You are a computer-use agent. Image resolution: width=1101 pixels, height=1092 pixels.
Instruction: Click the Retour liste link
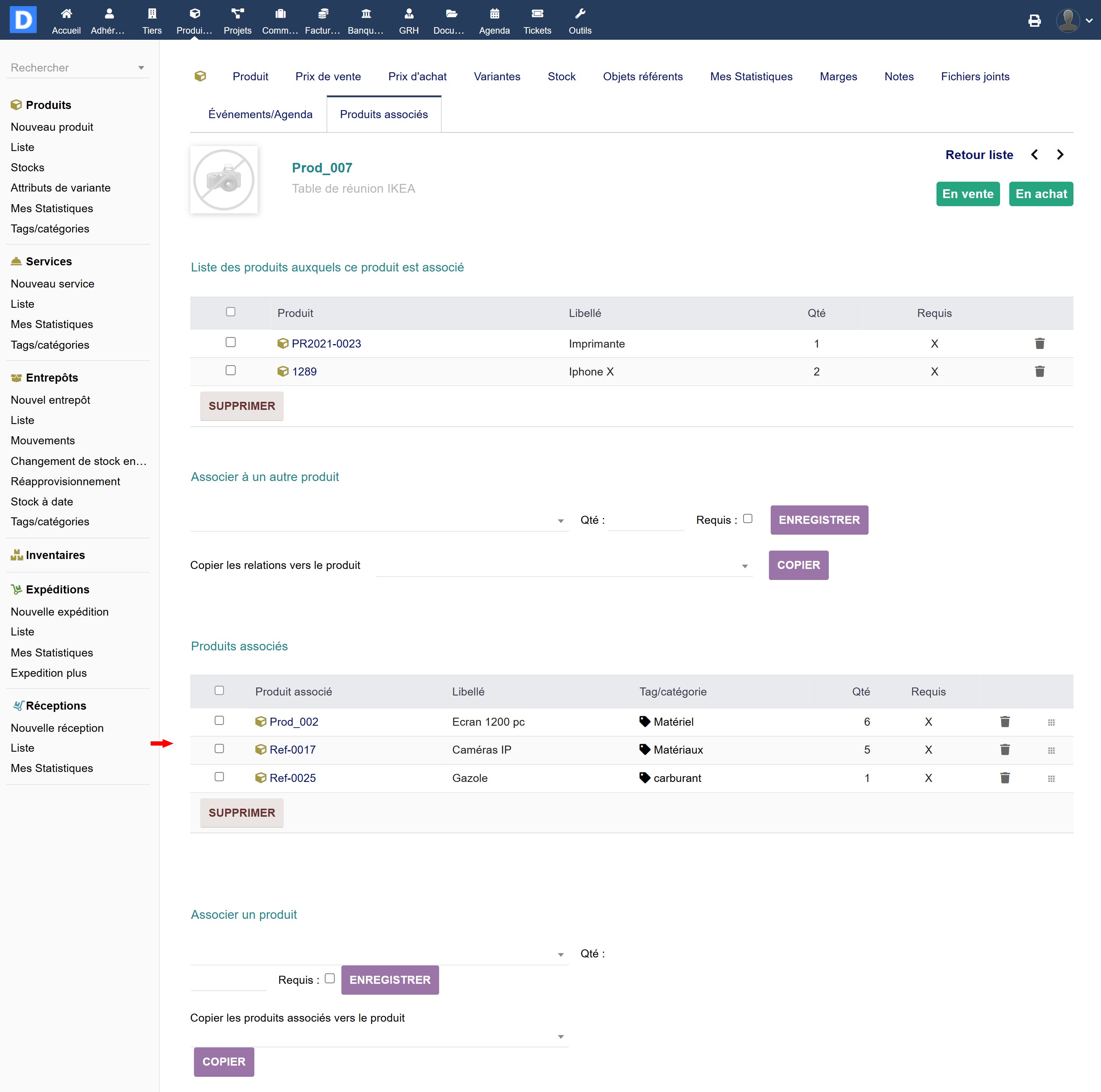(979, 155)
